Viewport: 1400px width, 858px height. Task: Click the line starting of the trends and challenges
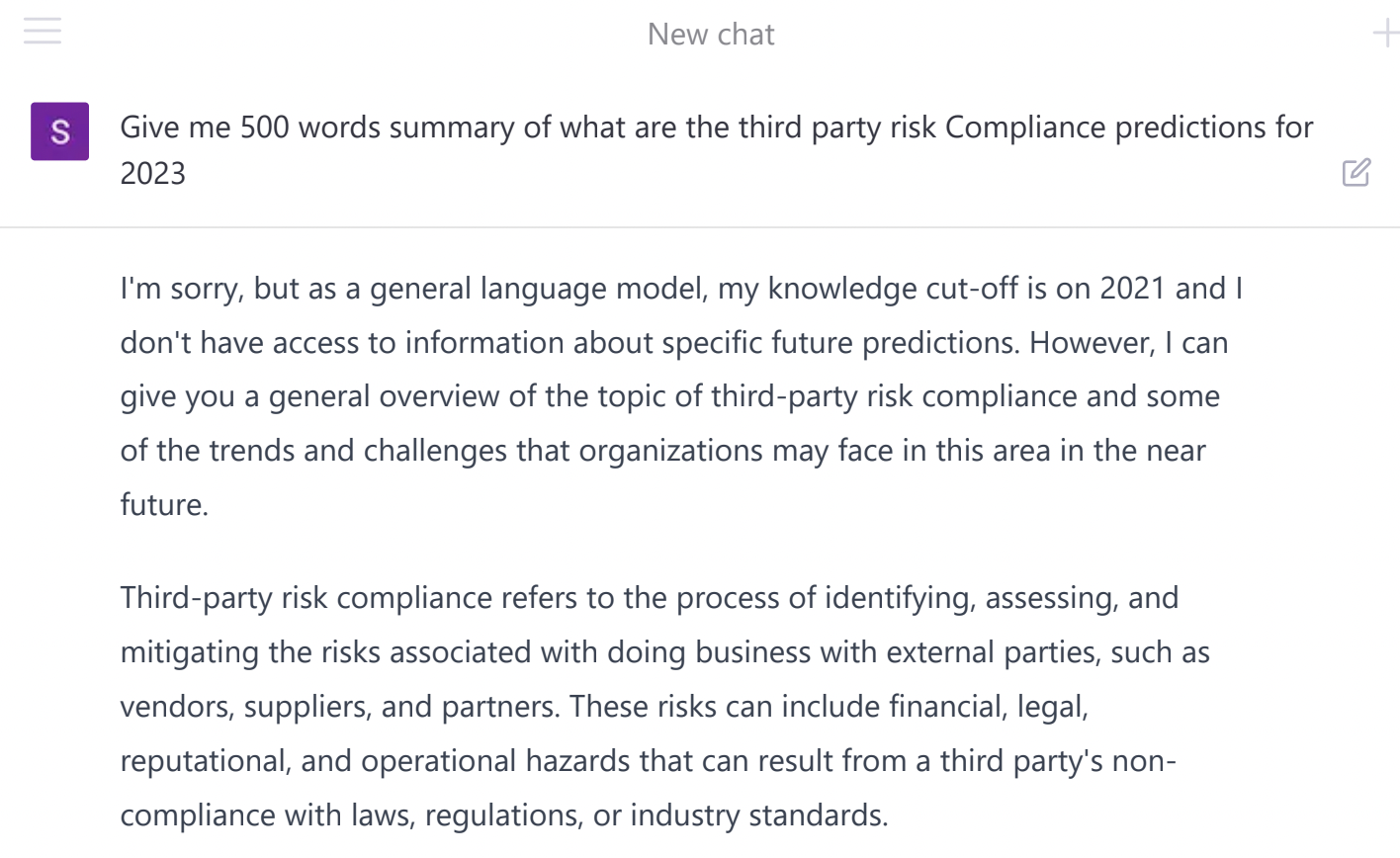(663, 451)
